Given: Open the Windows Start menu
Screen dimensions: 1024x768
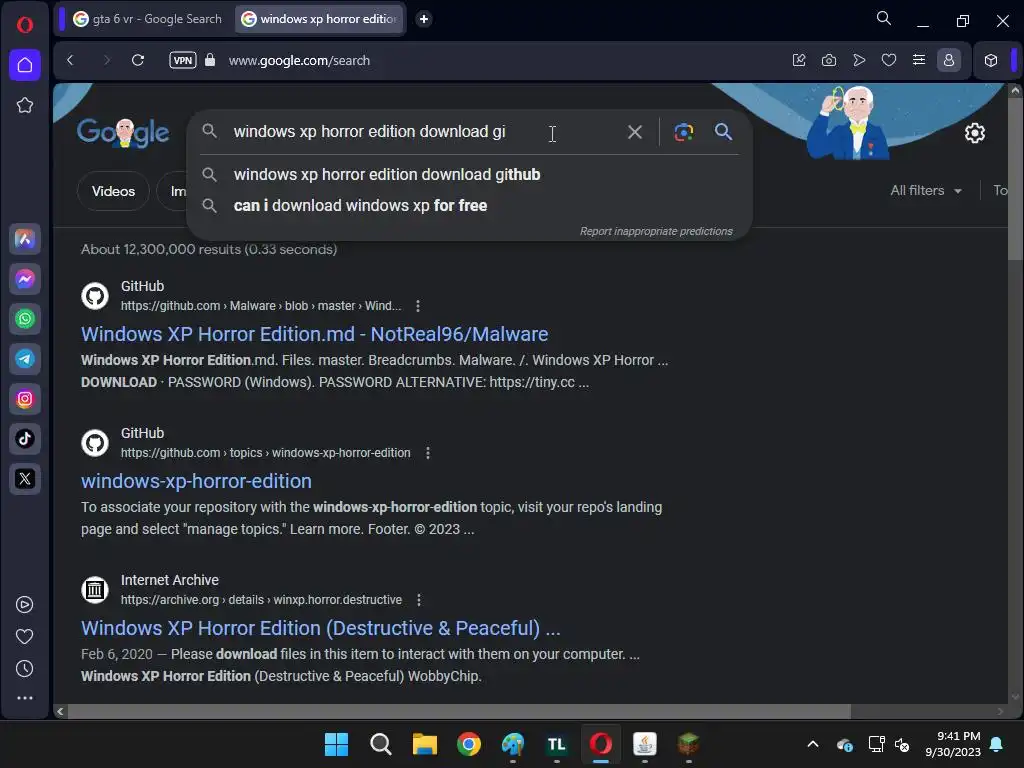Looking at the screenshot, I should click(336, 744).
